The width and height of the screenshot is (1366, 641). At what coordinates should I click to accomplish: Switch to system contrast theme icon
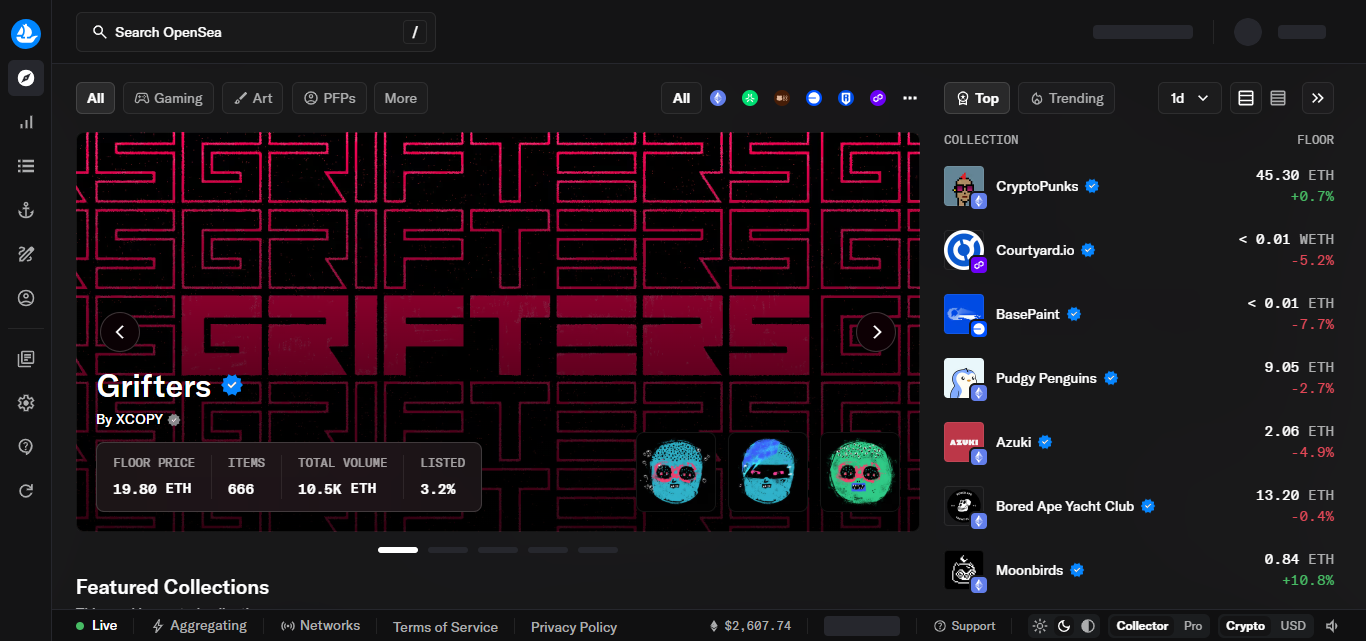1088,626
